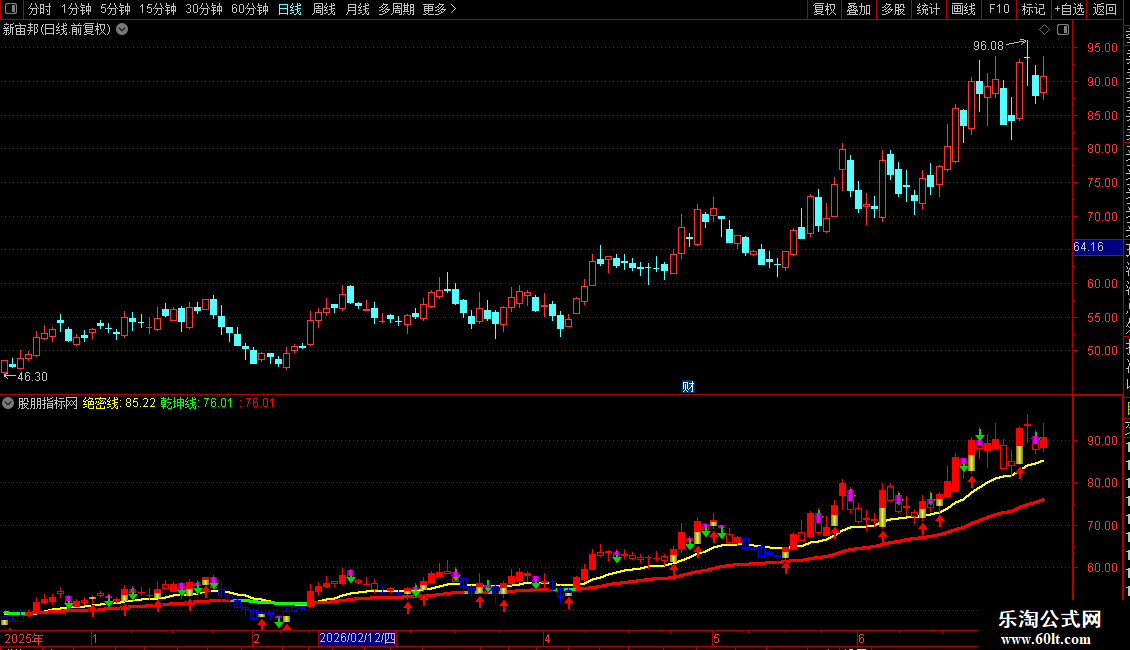Click the 46.30 low price label
The image size is (1130, 650).
pos(32,377)
